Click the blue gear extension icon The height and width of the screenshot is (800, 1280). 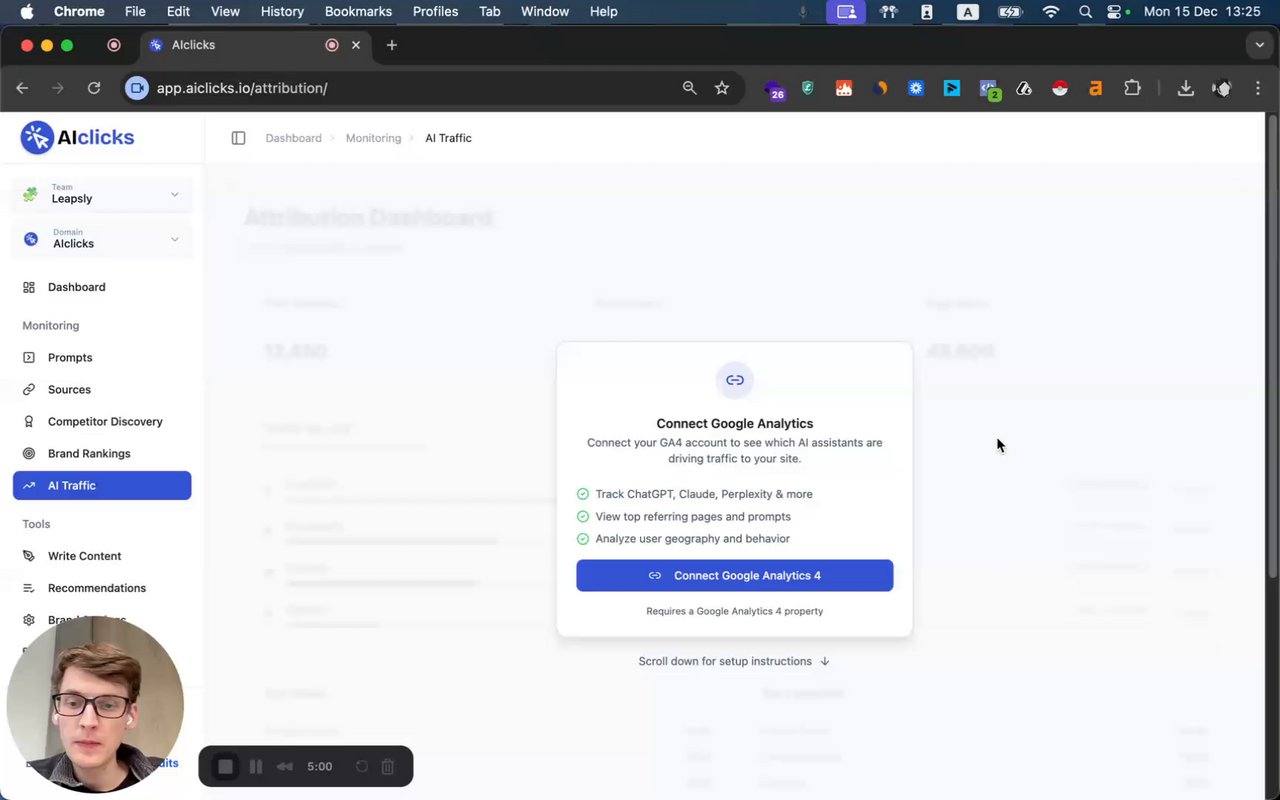tap(916, 88)
